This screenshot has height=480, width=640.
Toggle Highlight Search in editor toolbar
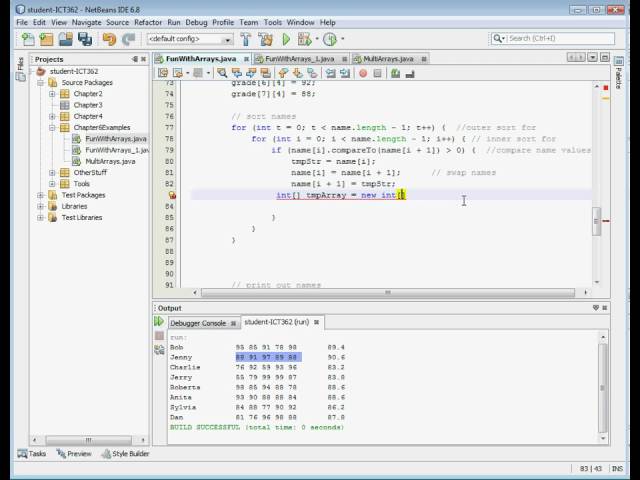(x=266, y=73)
